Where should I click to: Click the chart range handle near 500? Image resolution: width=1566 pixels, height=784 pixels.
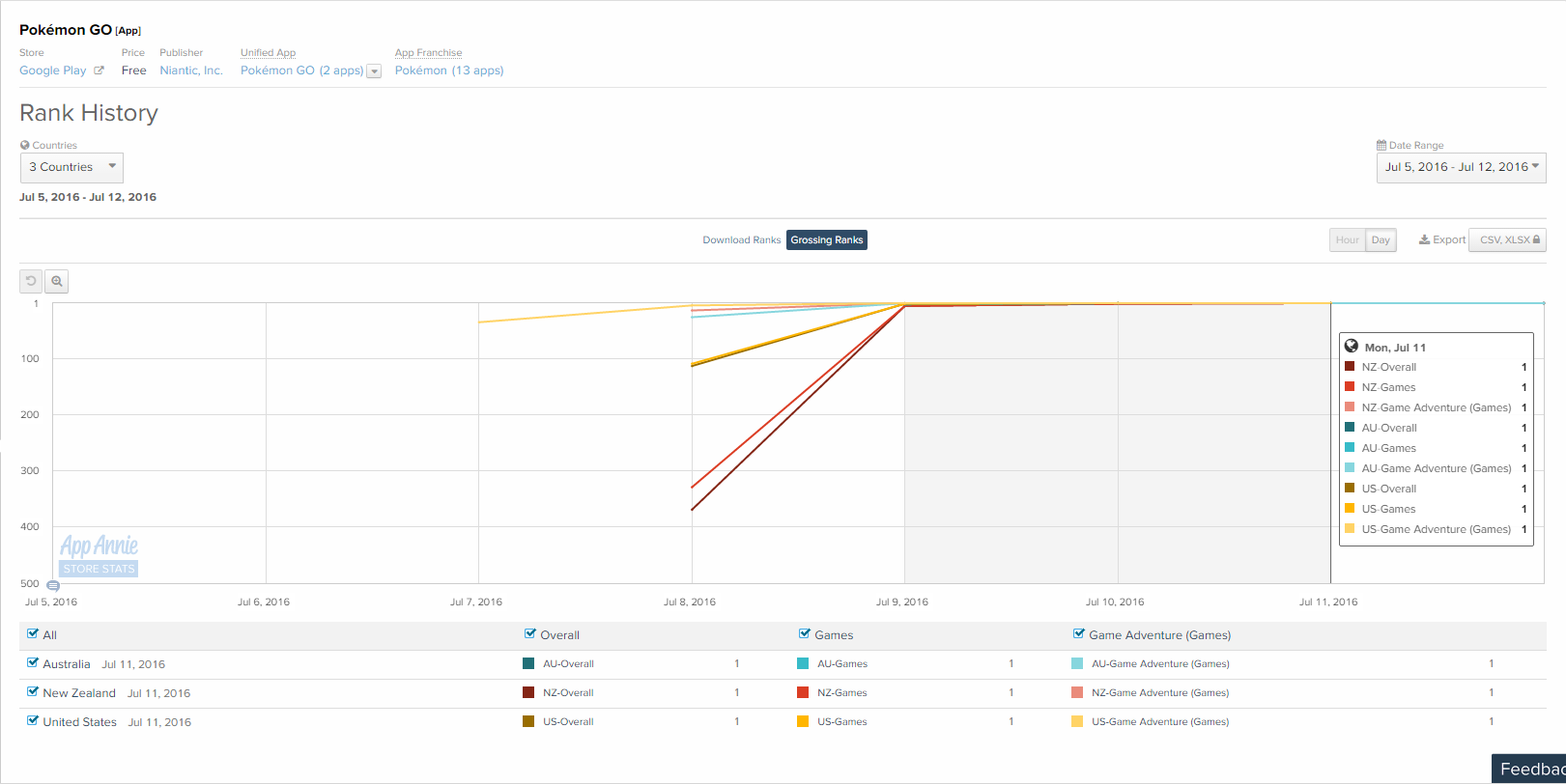tap(53, 585)
